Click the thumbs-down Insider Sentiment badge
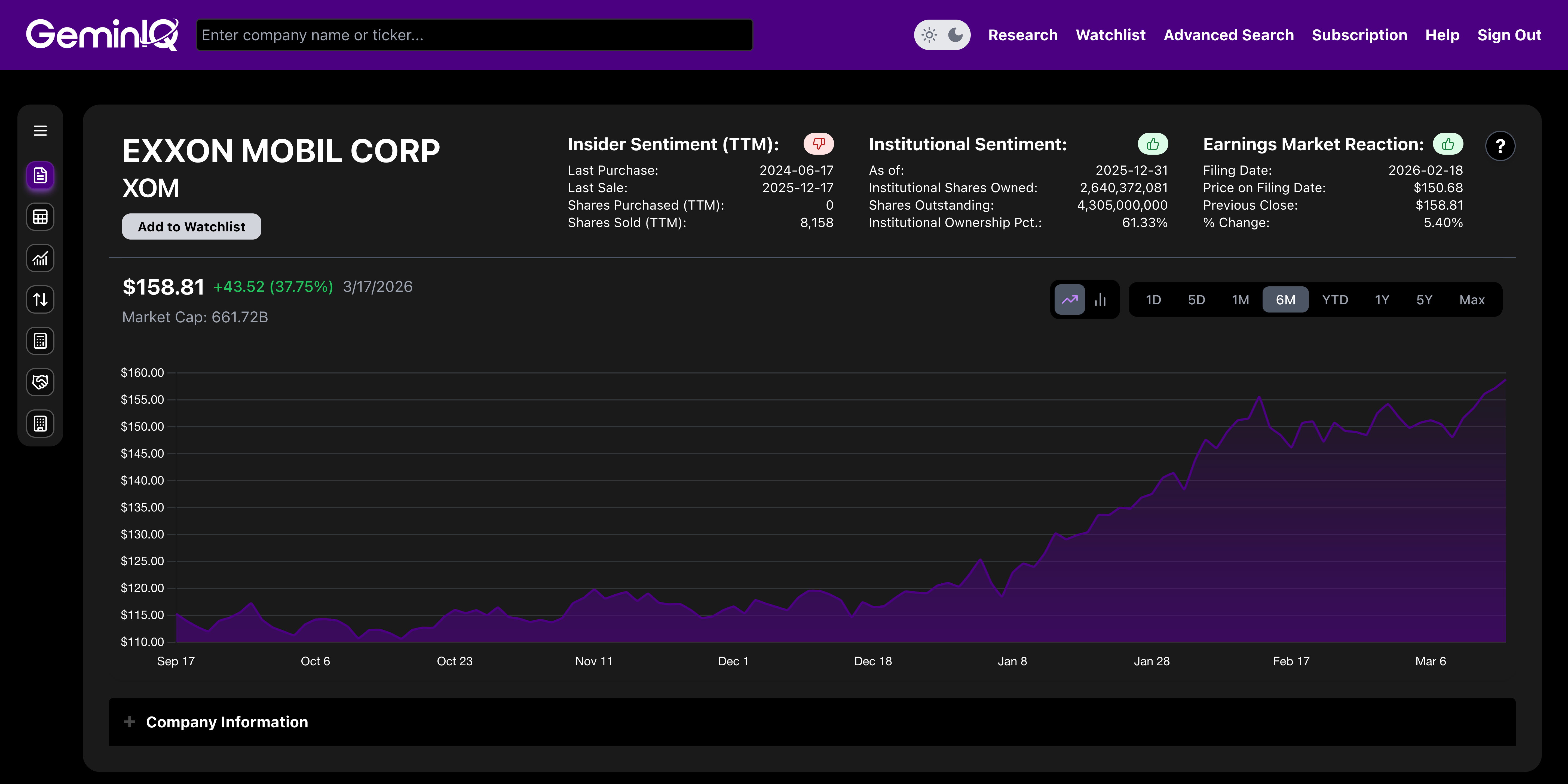Image resolution: width=1568 pixels, height=784 pixels. (x=818, y=144)
